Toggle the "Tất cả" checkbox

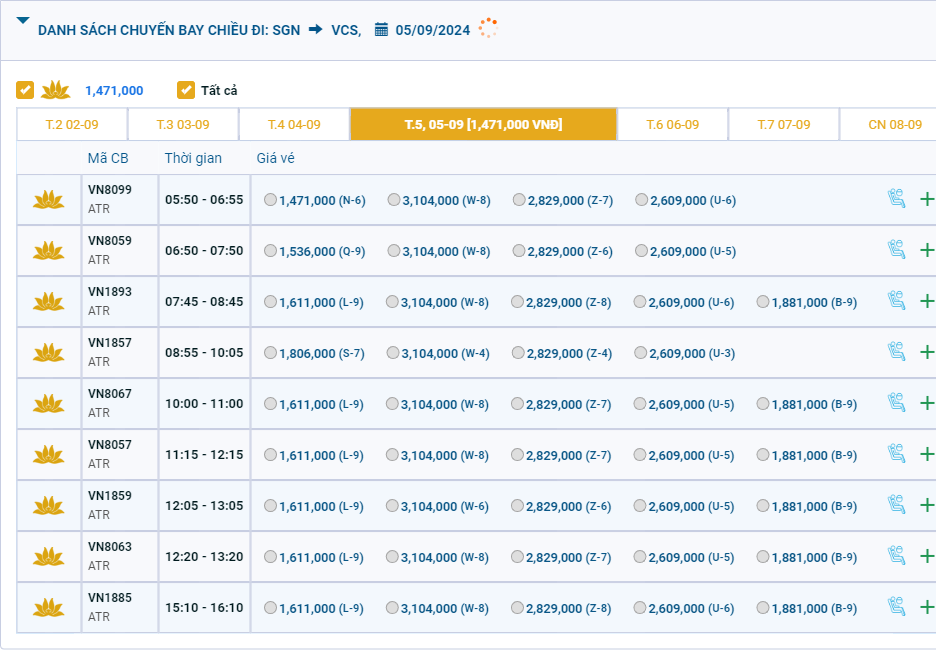click(x=186, y=90)
